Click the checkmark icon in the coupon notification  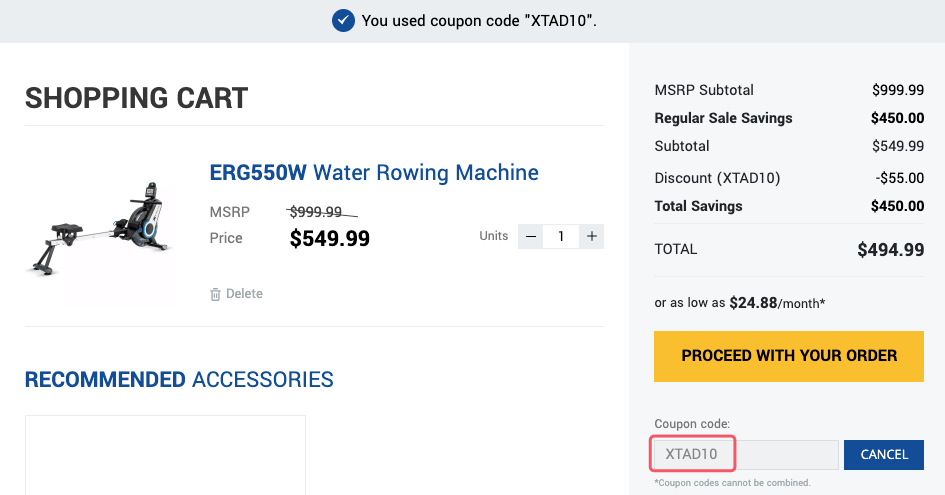pyautogui.click(x=343, y=20)
